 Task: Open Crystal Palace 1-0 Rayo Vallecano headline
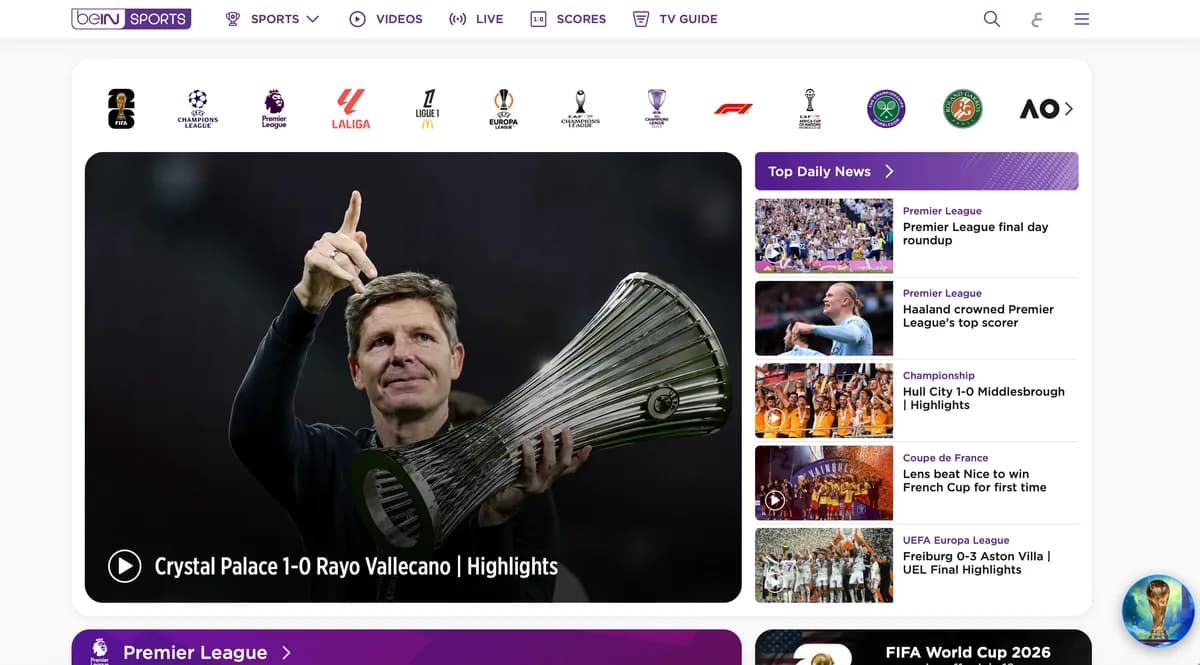(x=356, y=566)
